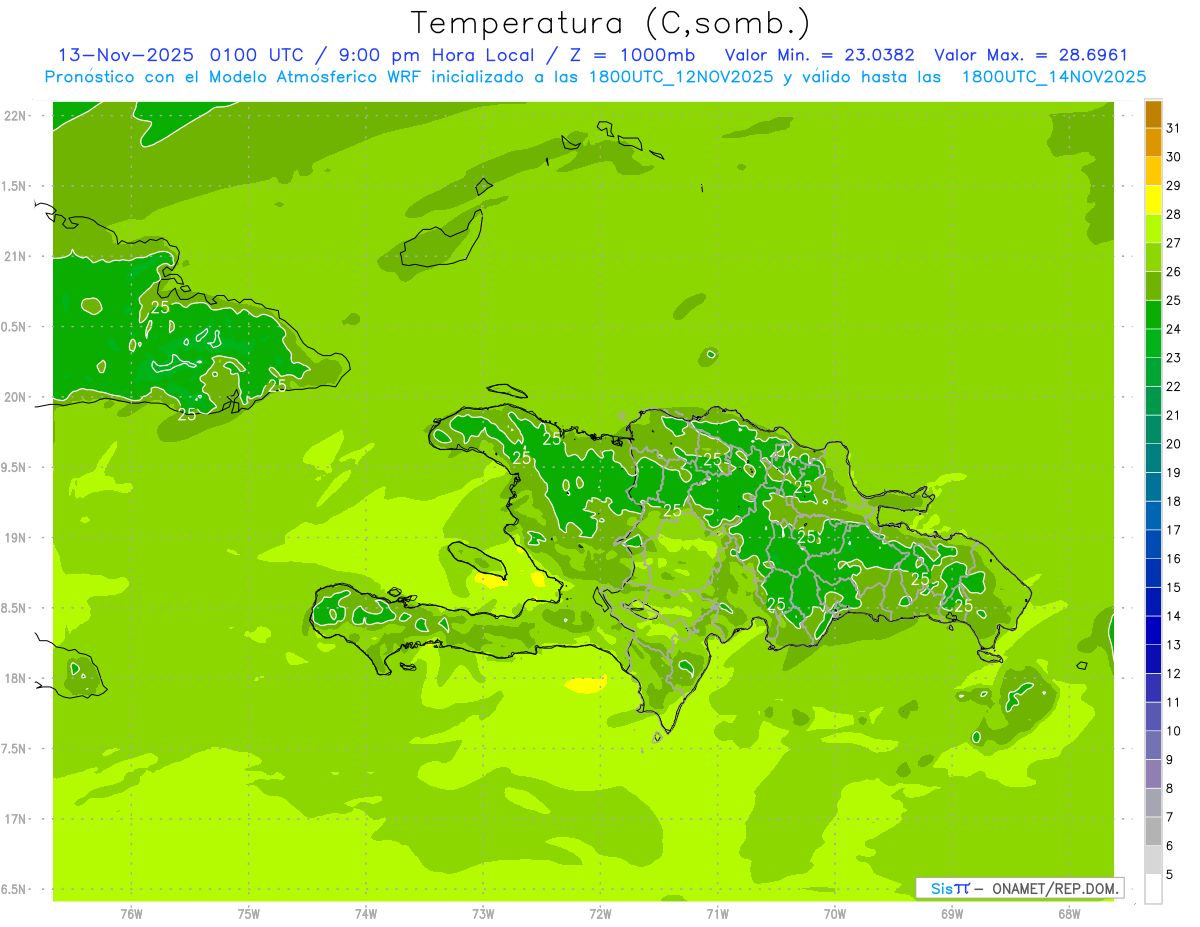
Task: Select the "Valor Min. = 23.0382" readout
Action: click(819, 55)
